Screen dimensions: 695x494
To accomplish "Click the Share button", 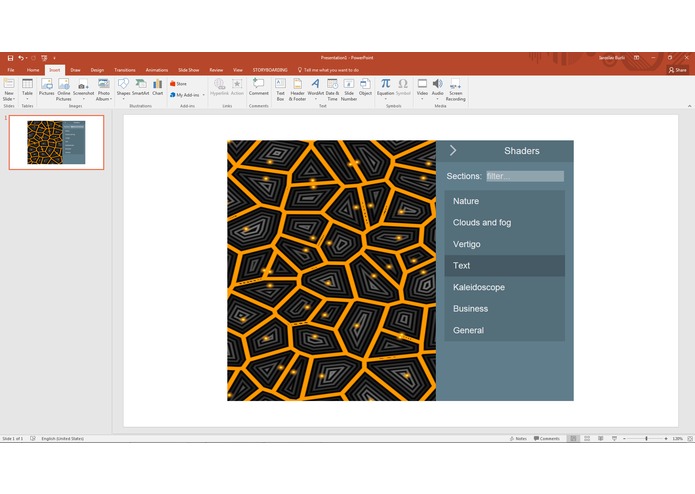I will (x=677, y=70).
